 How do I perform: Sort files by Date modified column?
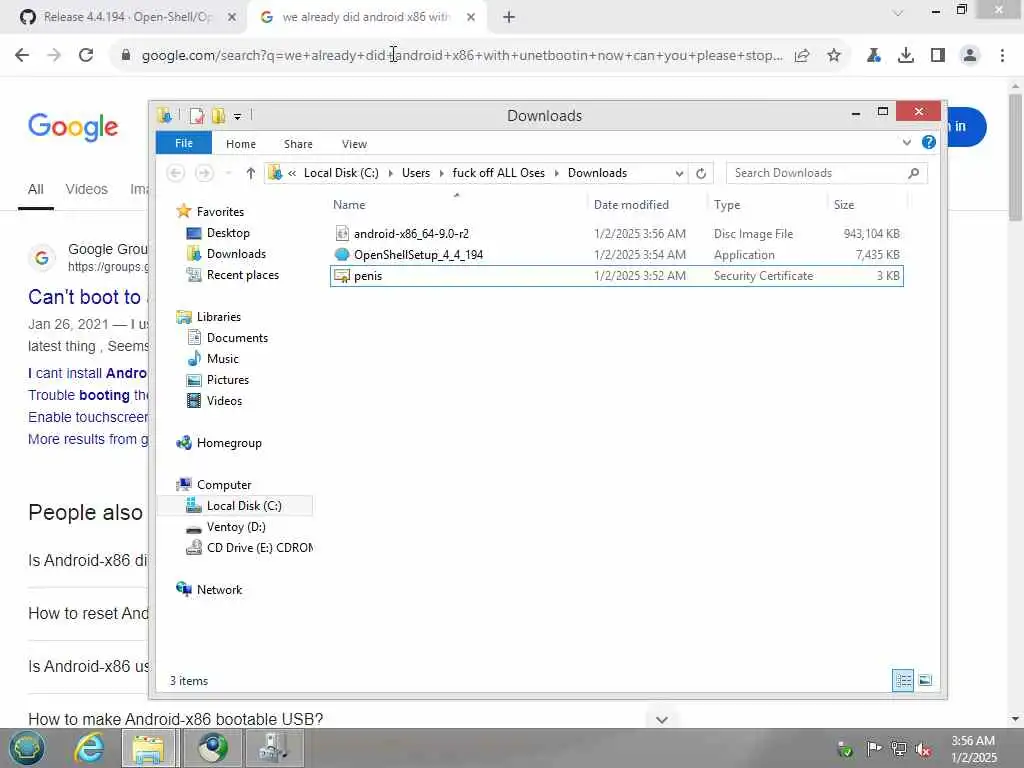[647, 204]
